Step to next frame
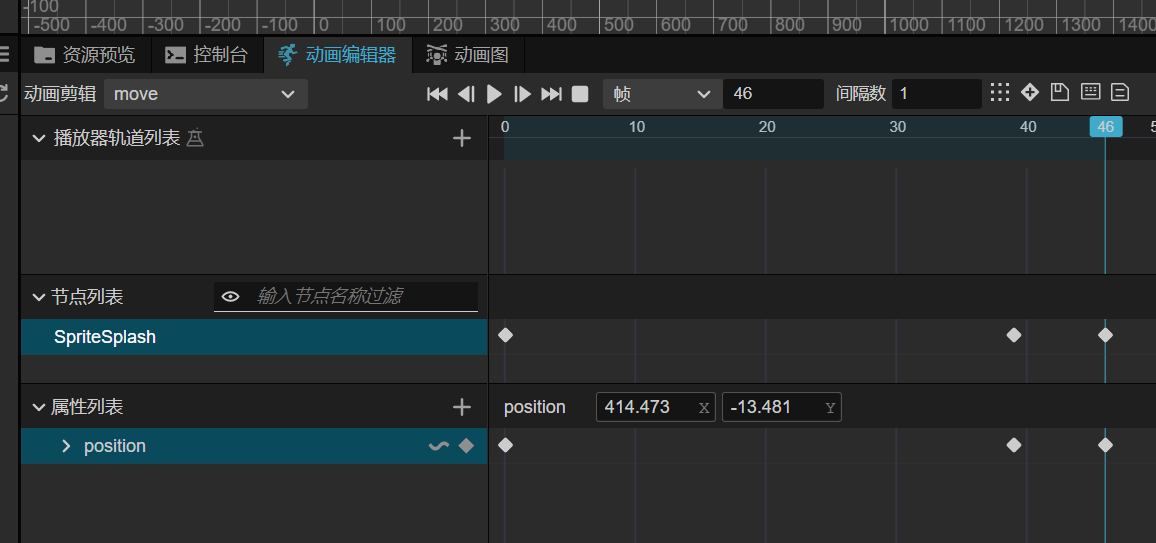The height and width of the screenshot is (543, 1156). tap(523, 94)
